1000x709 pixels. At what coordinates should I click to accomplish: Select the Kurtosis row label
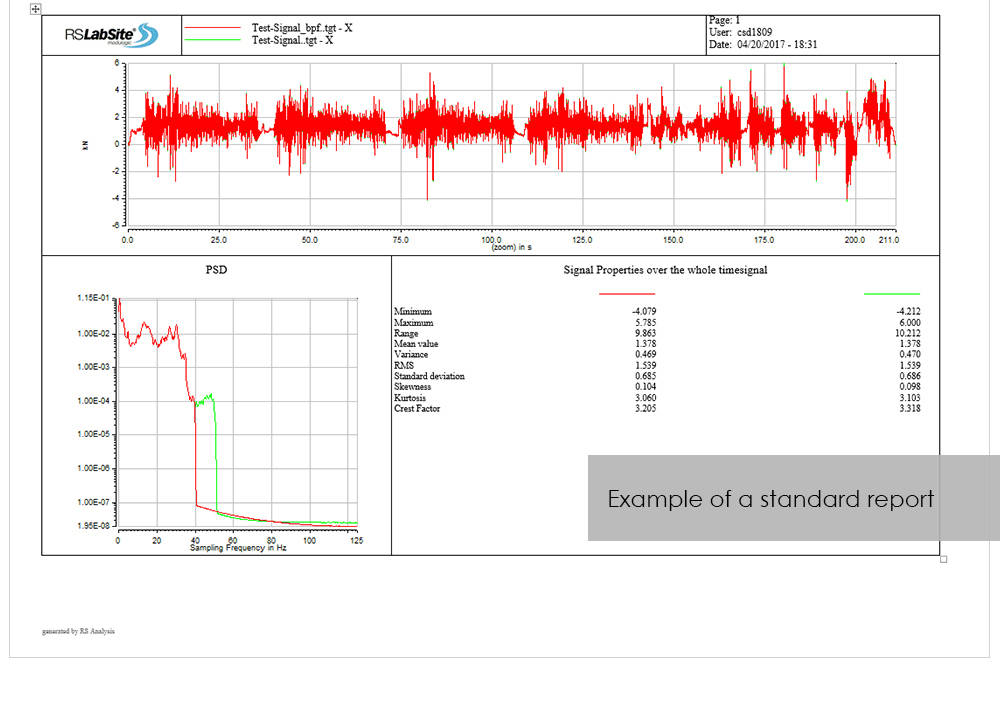414,398
